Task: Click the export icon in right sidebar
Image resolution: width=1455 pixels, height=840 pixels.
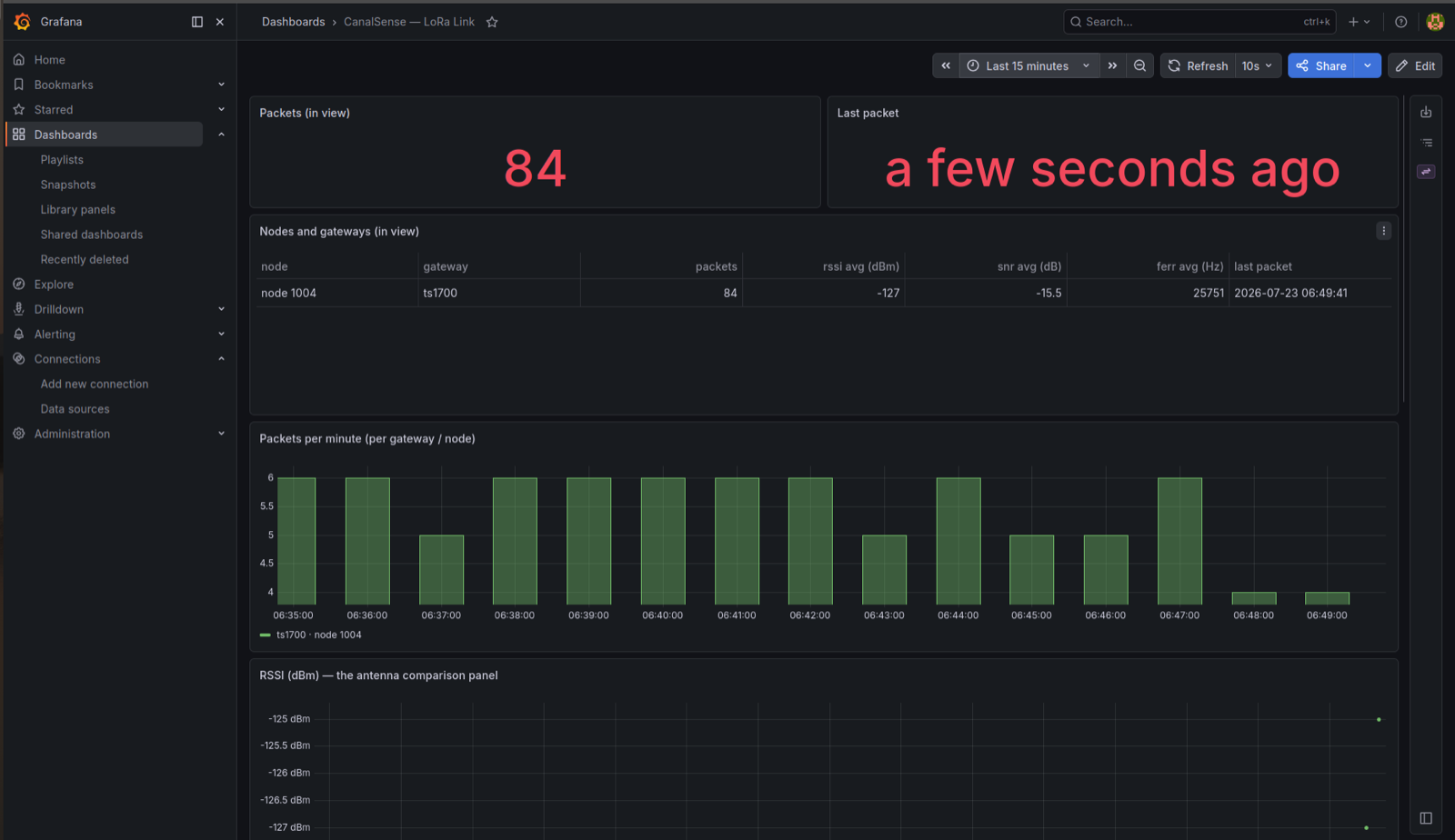Action: tap(1426, 113)
